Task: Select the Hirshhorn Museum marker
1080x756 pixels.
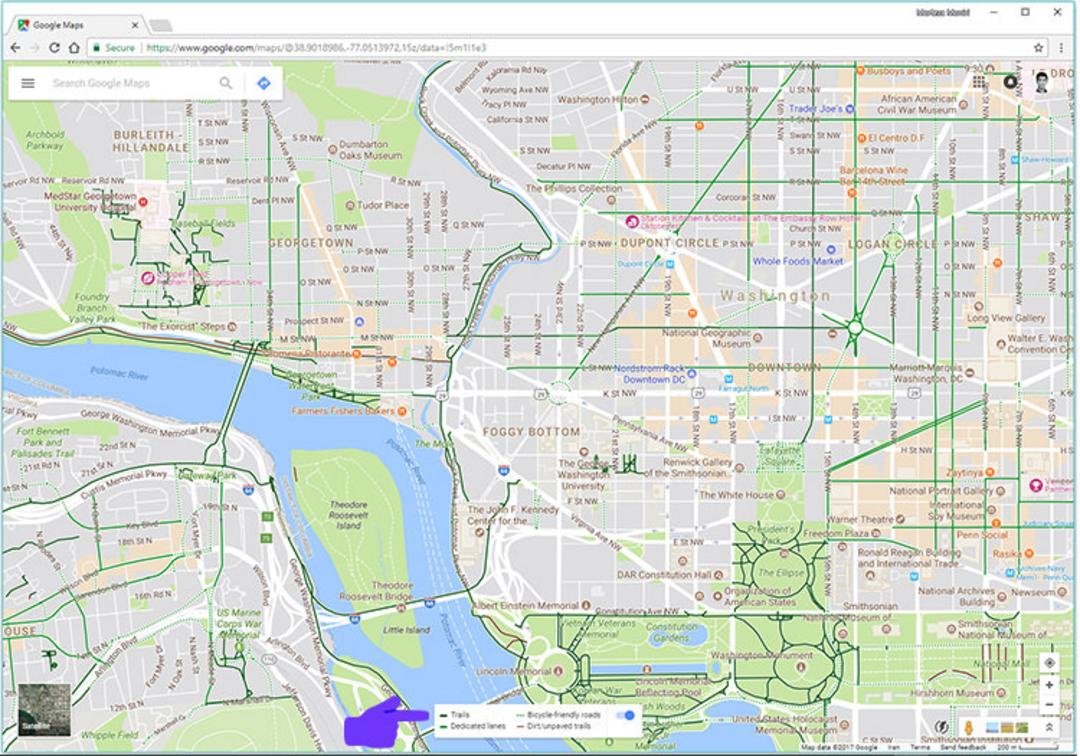Action: [x=1001, y=693]
